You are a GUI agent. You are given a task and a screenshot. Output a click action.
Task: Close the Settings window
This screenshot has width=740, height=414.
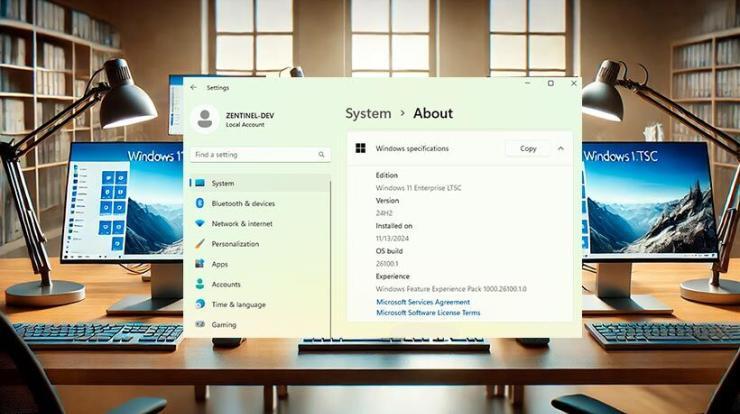[x=573, y=83]
